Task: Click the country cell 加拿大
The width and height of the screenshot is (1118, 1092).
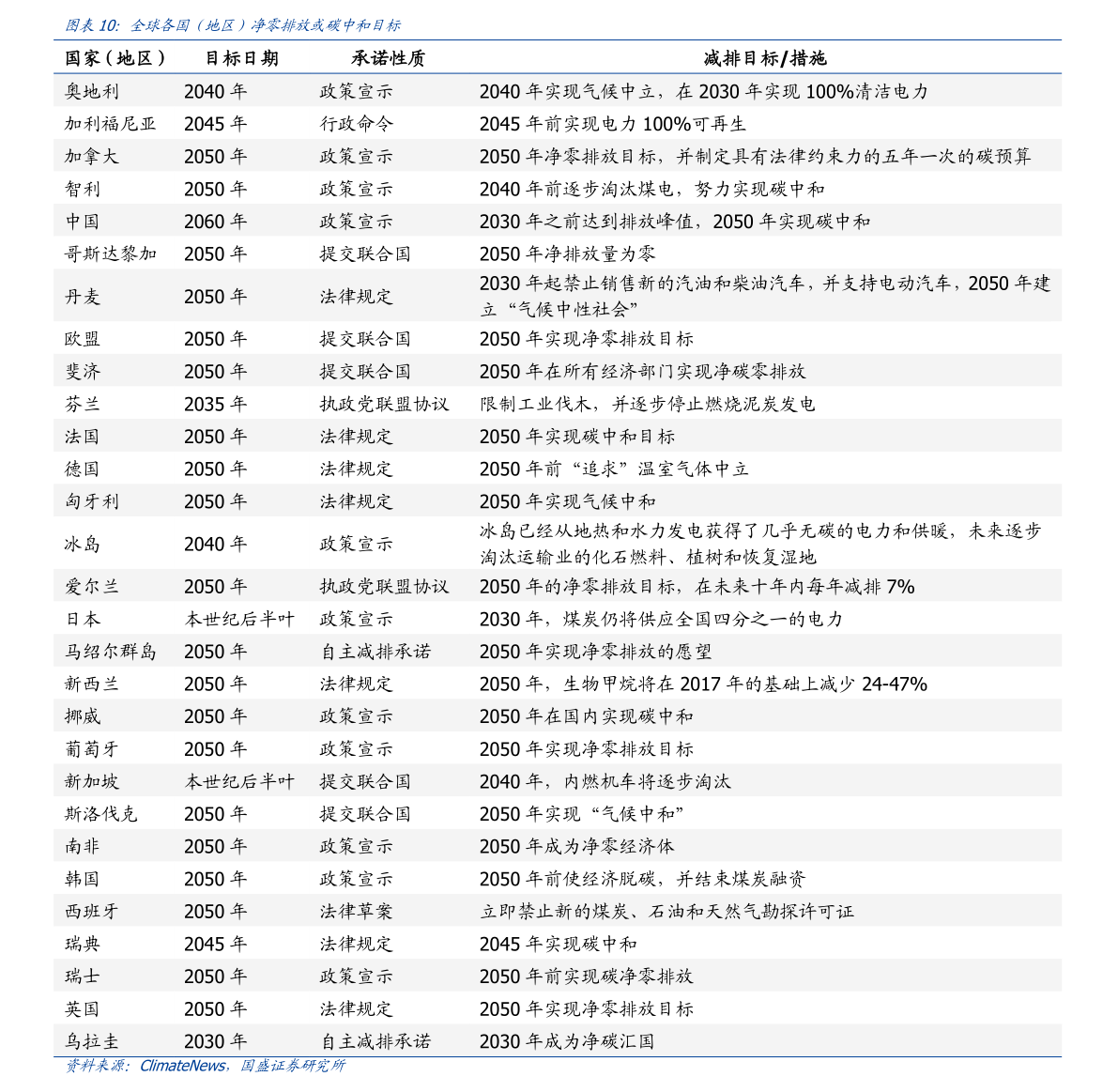Action: (92, 156)
